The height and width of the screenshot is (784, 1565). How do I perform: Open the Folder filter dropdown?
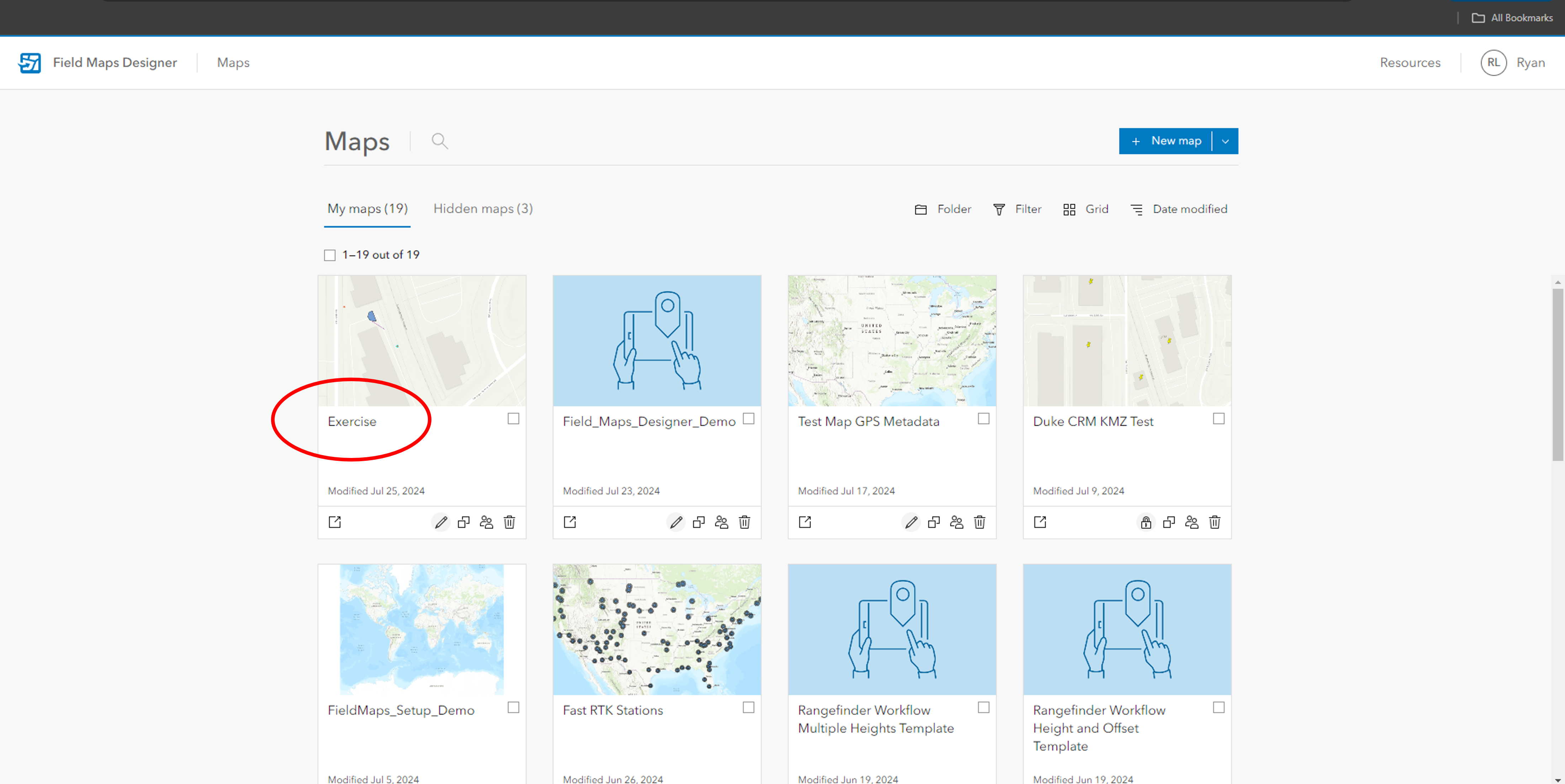[x=943, y=209]
